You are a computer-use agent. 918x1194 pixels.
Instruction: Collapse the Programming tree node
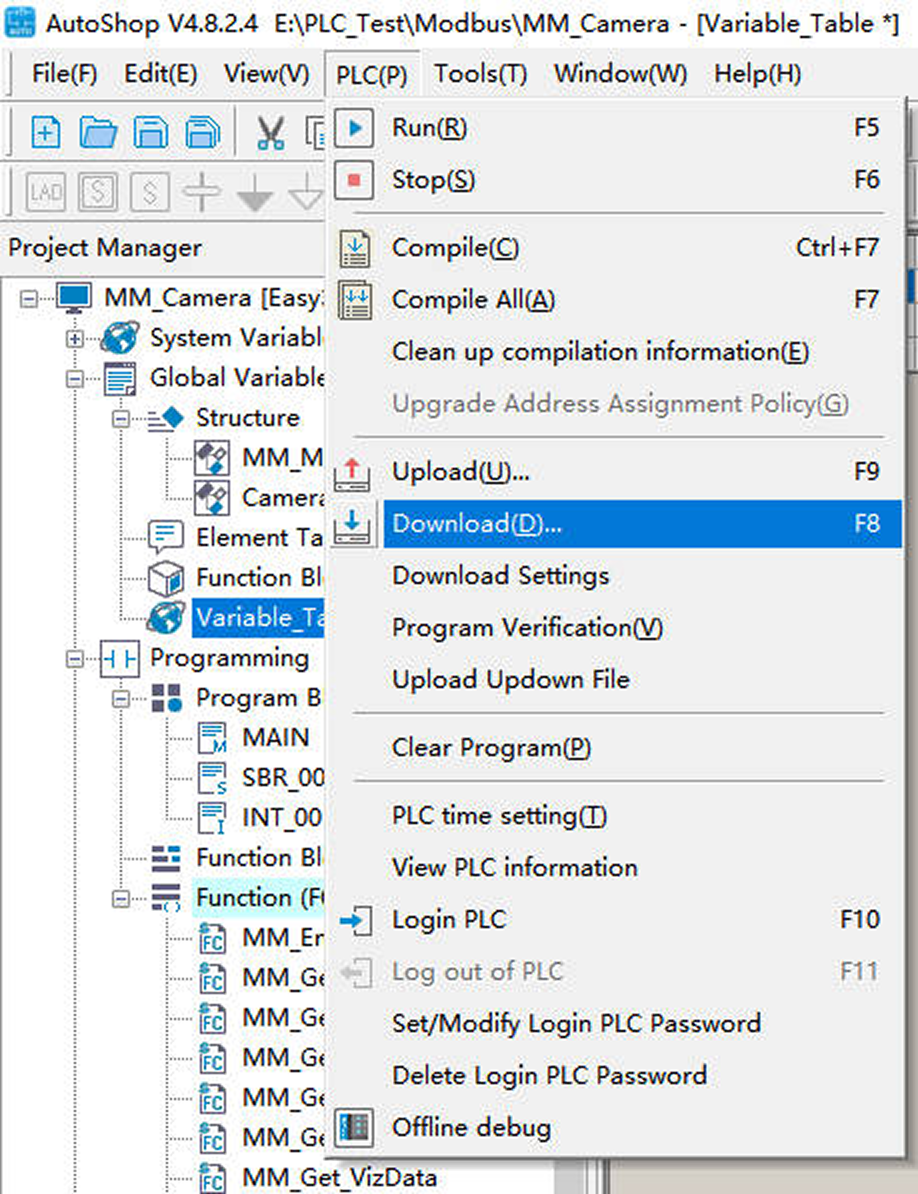[x=75, y=659]
